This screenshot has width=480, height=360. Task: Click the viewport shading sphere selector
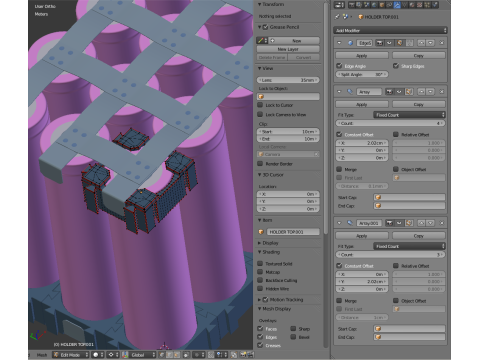[x=97, y=355]
